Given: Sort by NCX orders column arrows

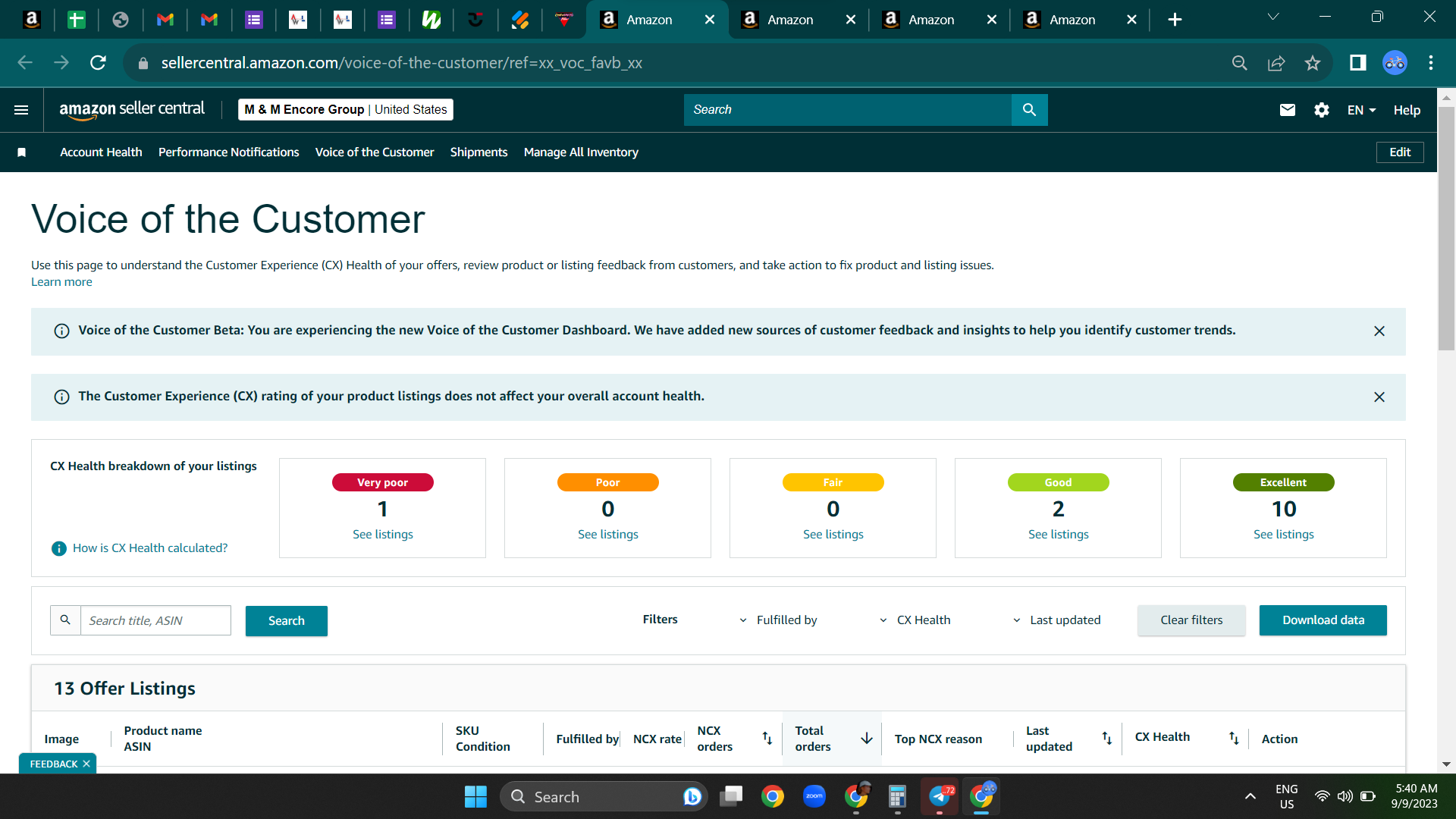Looking at the screenshot, I should (767, 738).
